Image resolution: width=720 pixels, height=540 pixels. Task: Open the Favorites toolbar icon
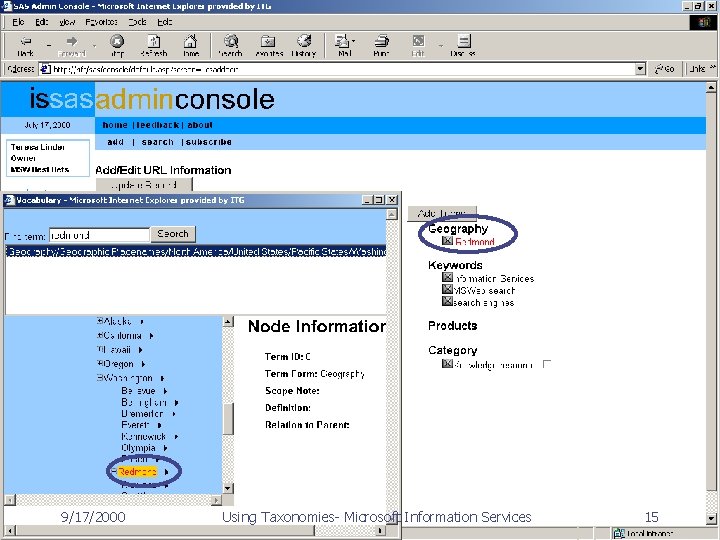coord(269,45)
